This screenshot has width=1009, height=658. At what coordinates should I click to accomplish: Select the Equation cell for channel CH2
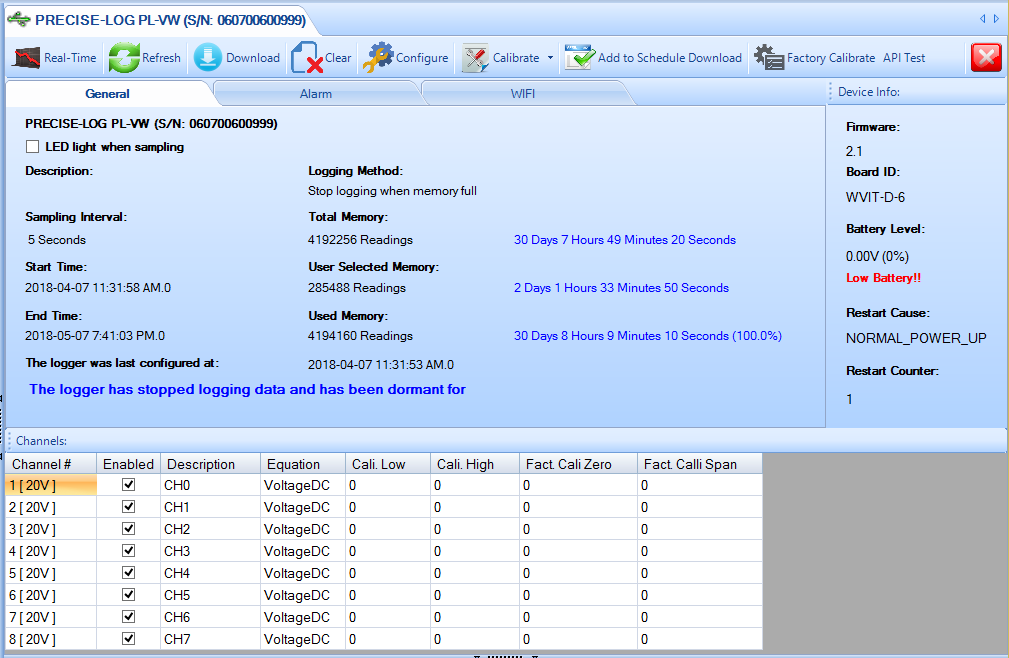pyautogui.click(x=302, y=529)
